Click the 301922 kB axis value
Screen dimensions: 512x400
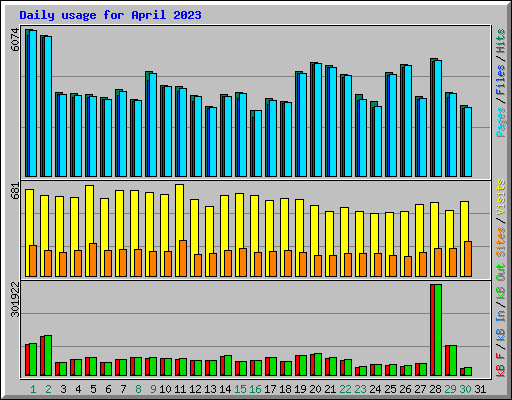click(15, 300)
